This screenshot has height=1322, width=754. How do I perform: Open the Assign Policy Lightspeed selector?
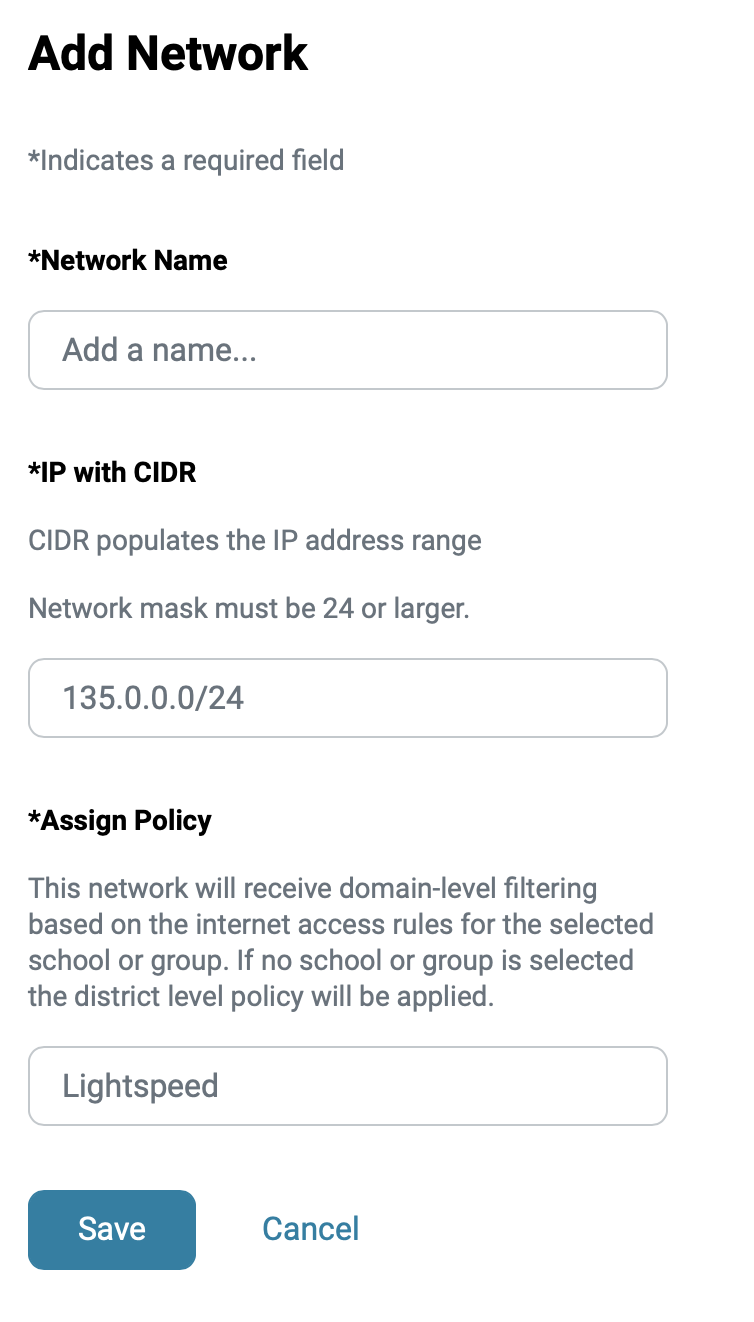click(x=347, y=1086)
